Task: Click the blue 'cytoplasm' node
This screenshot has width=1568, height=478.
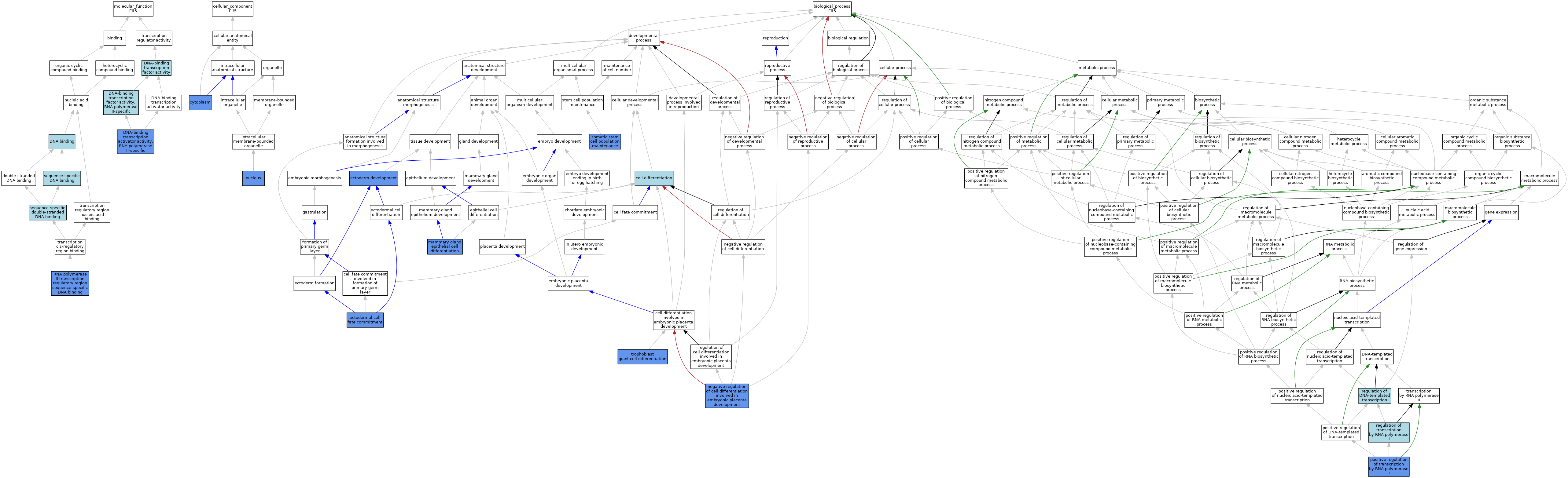Action: (x=200, y=102)
